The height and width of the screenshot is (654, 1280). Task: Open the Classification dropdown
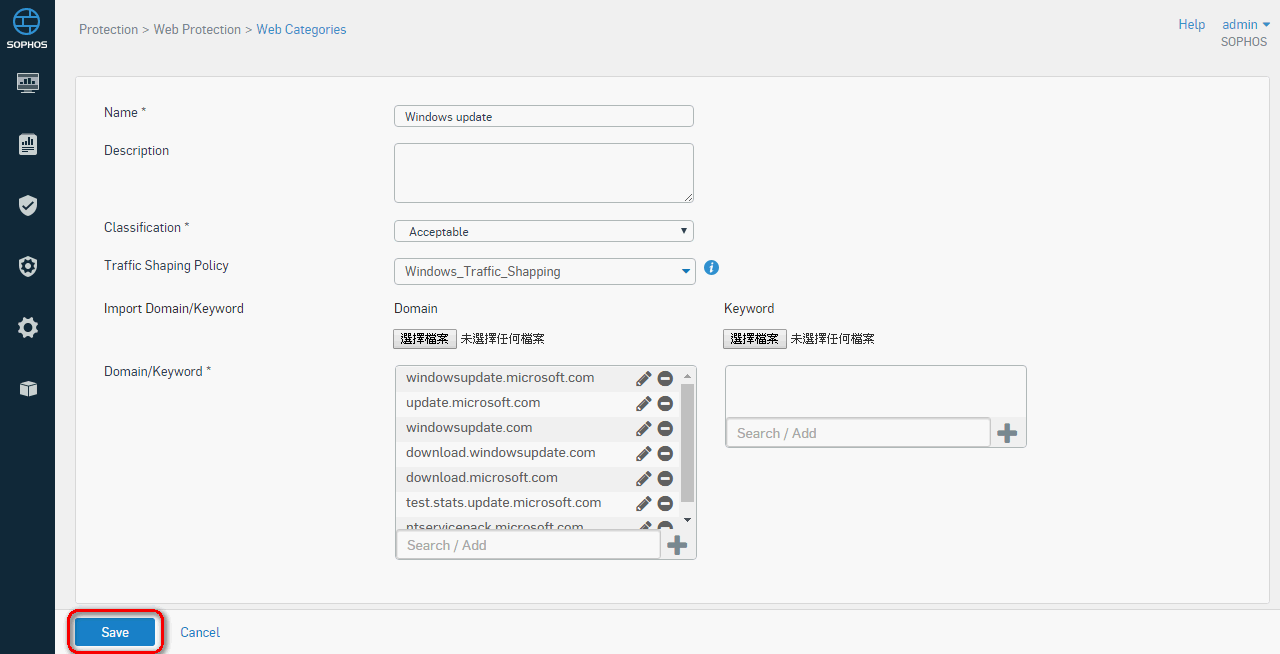(x=544, y=231)
